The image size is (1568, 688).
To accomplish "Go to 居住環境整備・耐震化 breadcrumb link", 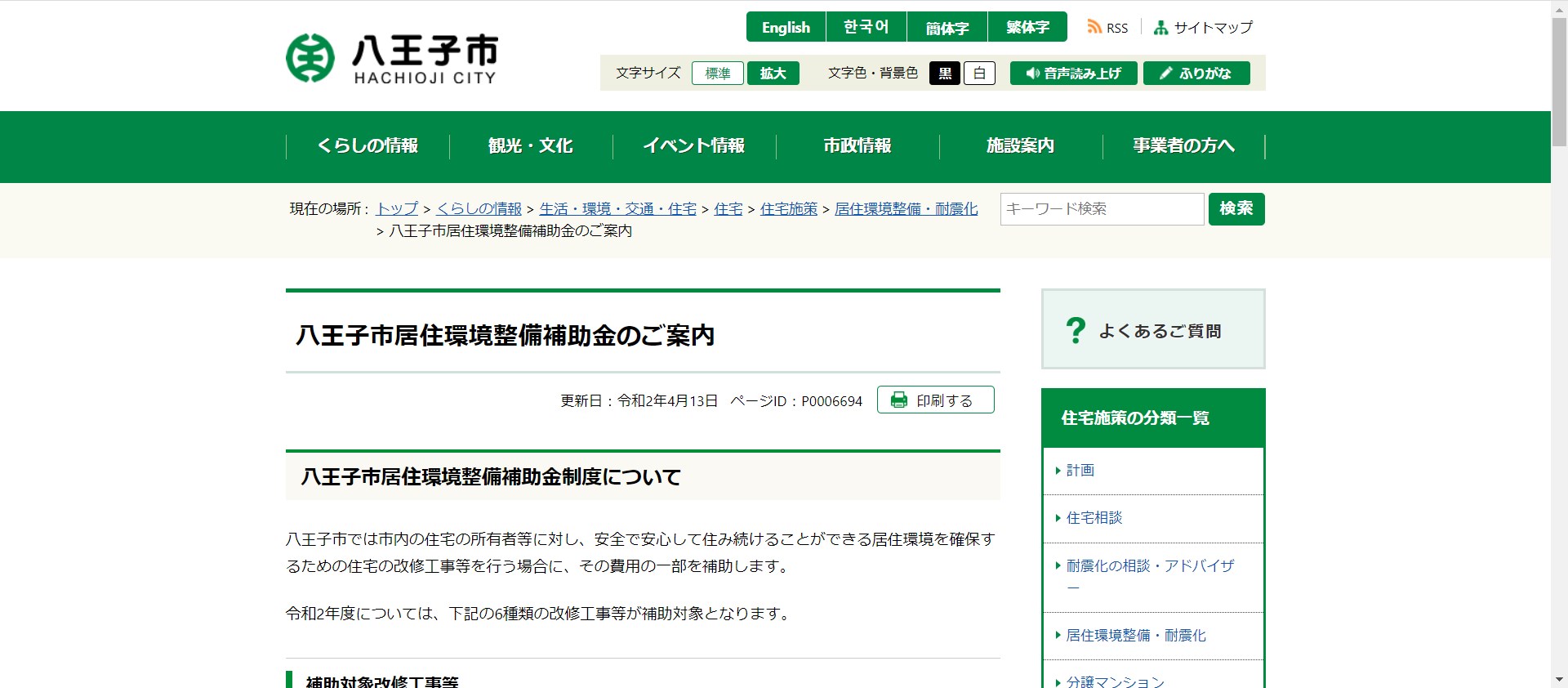I will coord(906,209).
